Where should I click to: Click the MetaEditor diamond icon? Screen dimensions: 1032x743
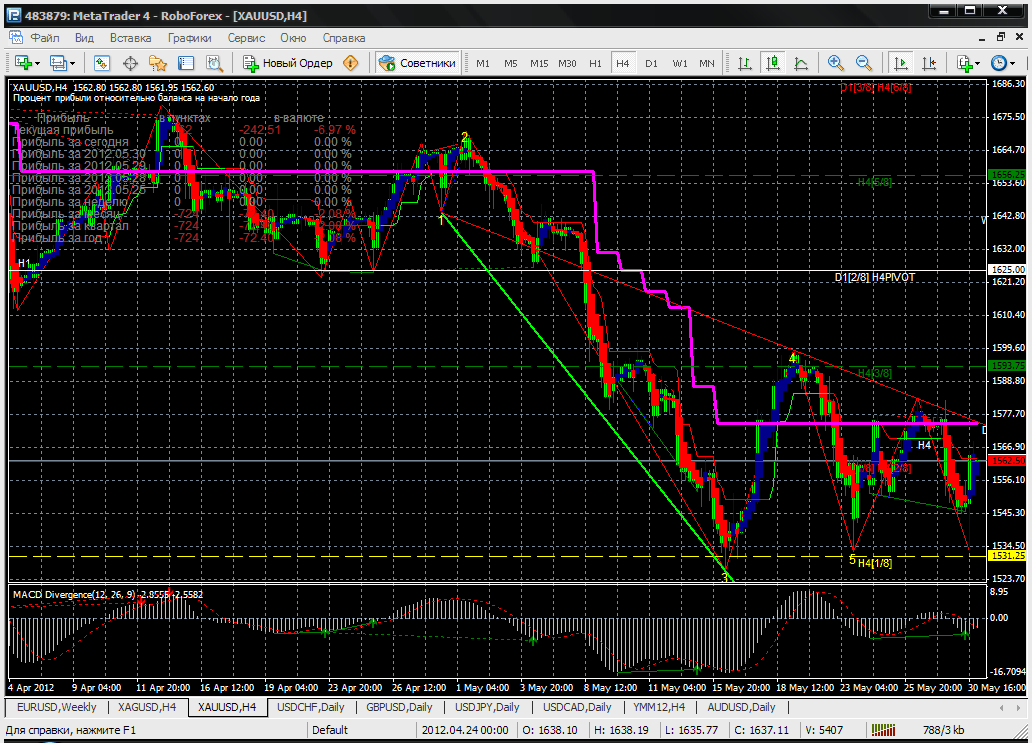pos(351,63)
